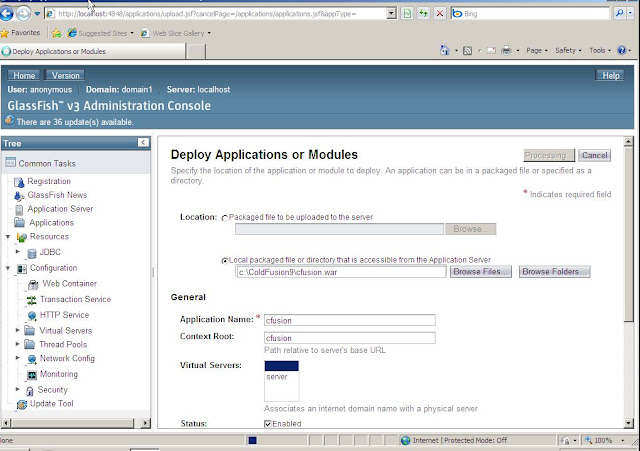Screen dimensions: 640x451
Task: Select the Local packaged file or directory radio
Action: tap(224, 260)
